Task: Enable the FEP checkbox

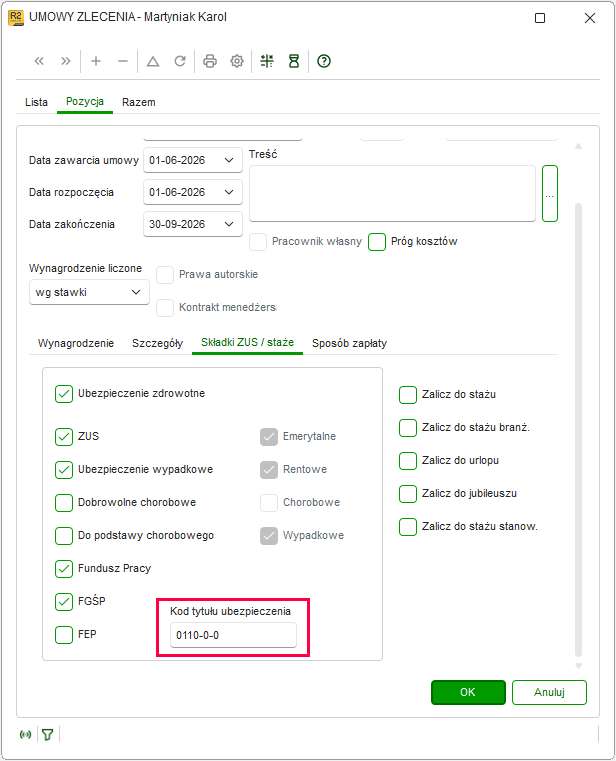Action: [x=64, y=635]
